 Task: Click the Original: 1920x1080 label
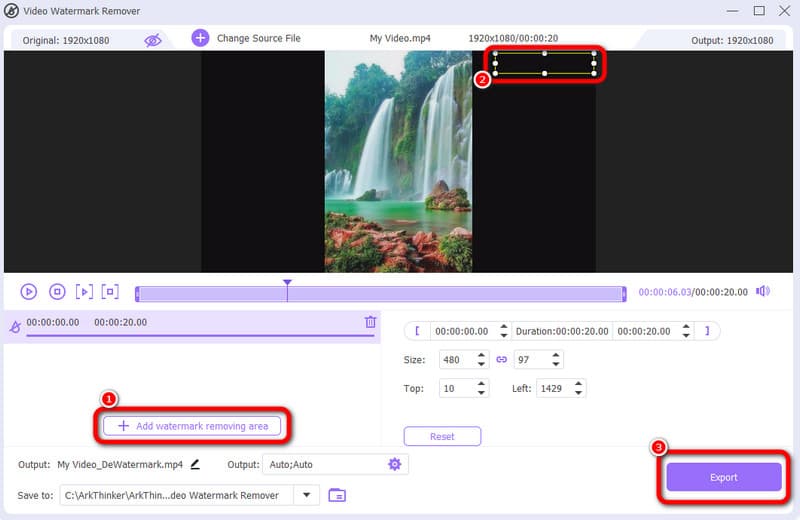click(66, 40)
